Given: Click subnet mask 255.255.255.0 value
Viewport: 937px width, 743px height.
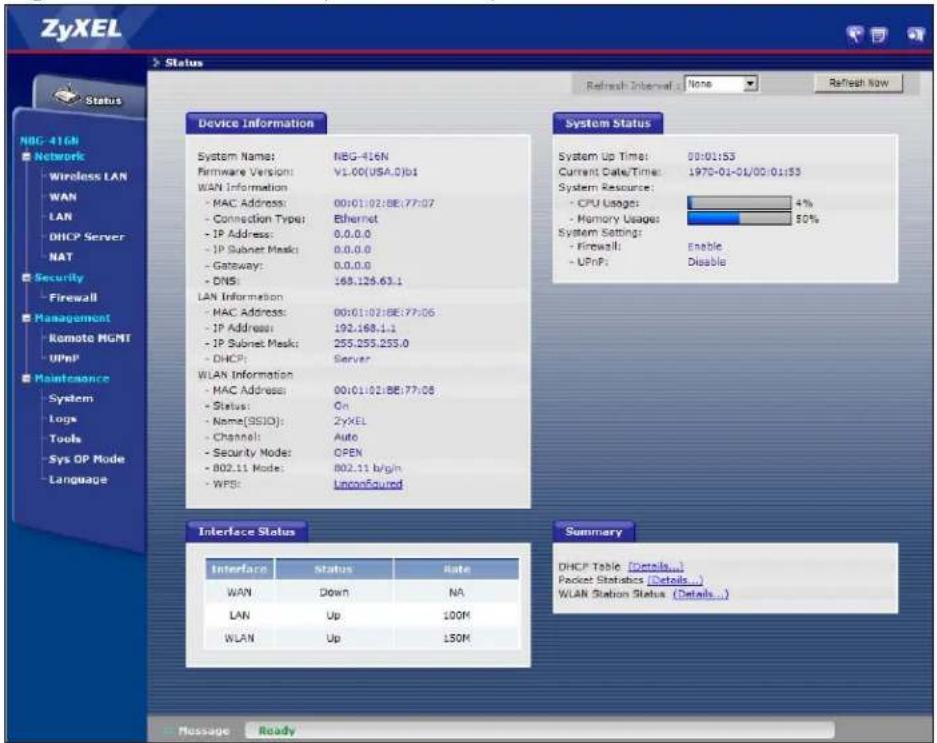Looking at the screenshot, I should coord(371,344).
